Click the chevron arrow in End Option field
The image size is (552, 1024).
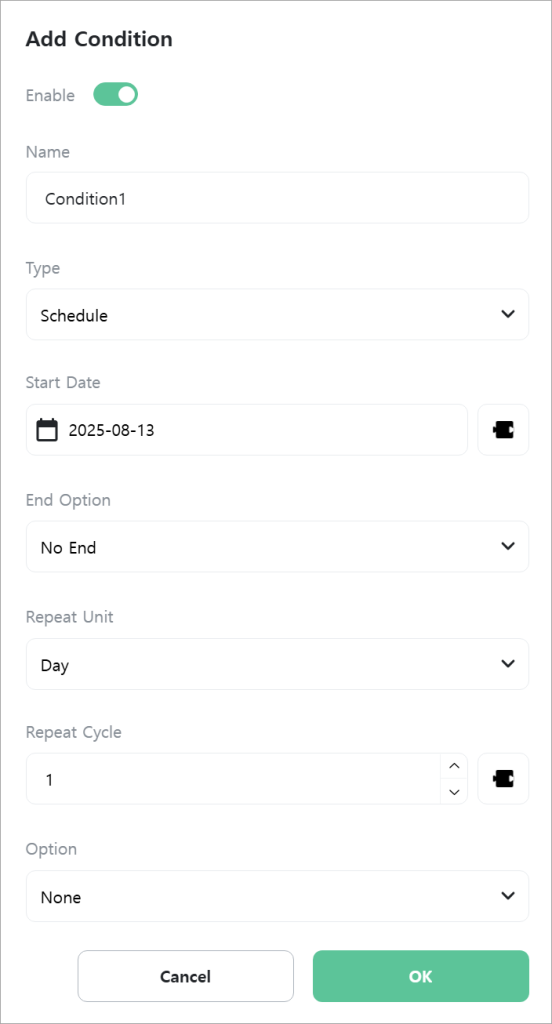[508, 546]
